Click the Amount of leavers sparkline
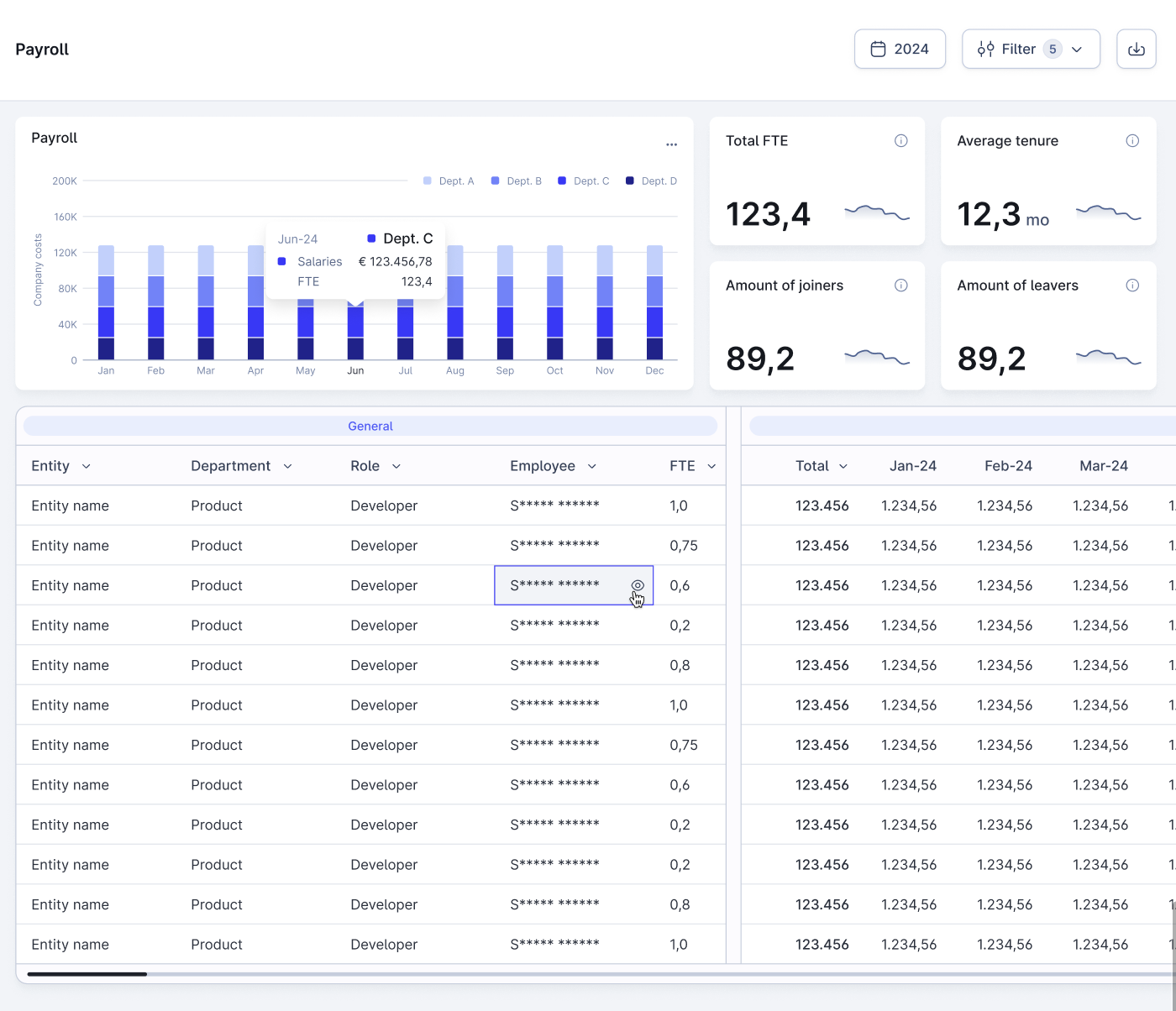The height and width of the screenshot is (1011, 1176). (x=1108, y=357)
